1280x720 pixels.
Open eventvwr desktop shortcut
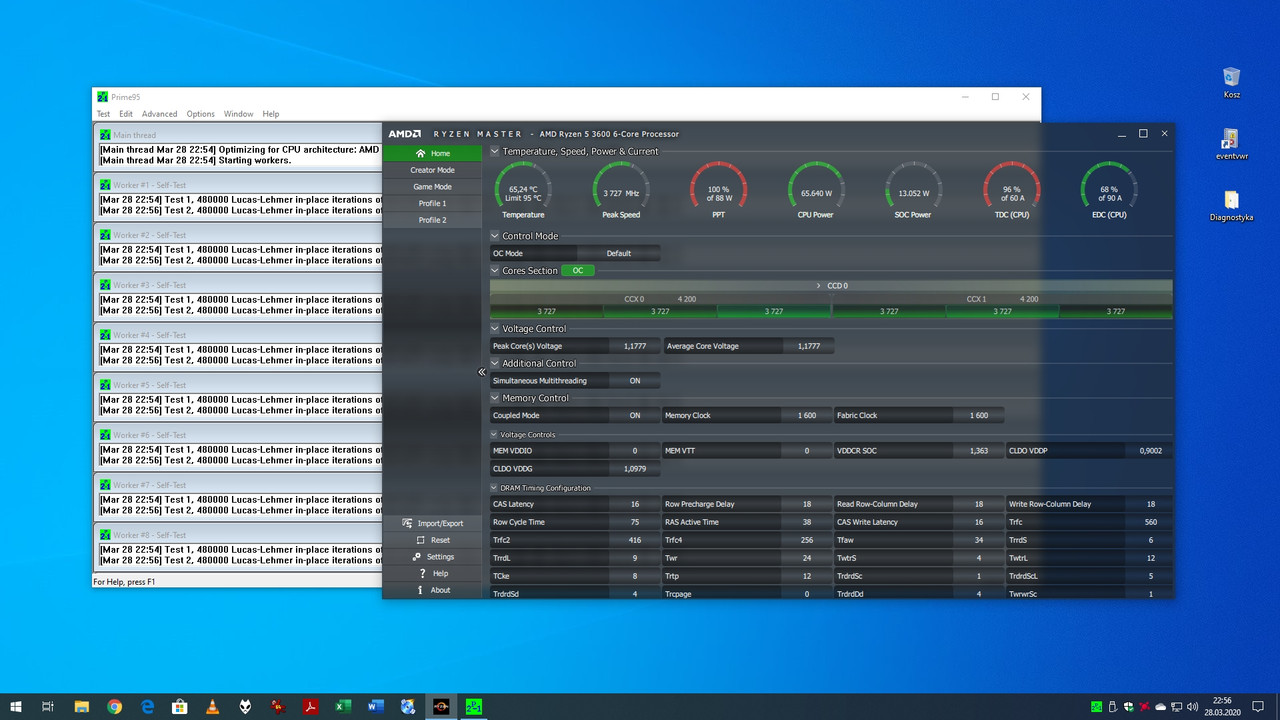pyautogui.click(x=1231, y=144)
